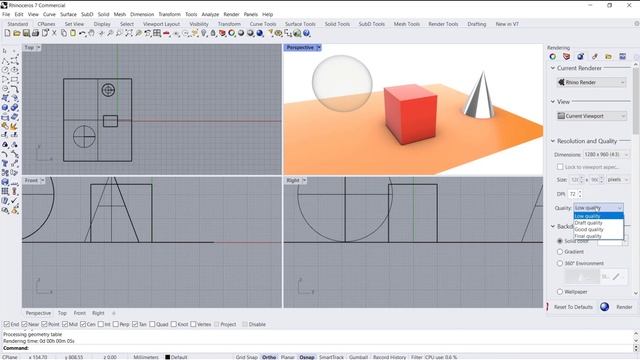The width and height of the screenshot is (640, 360).
Task: Toggle Grid Snap in status bar
Action: pyautogui.click(x=247, y=357)
